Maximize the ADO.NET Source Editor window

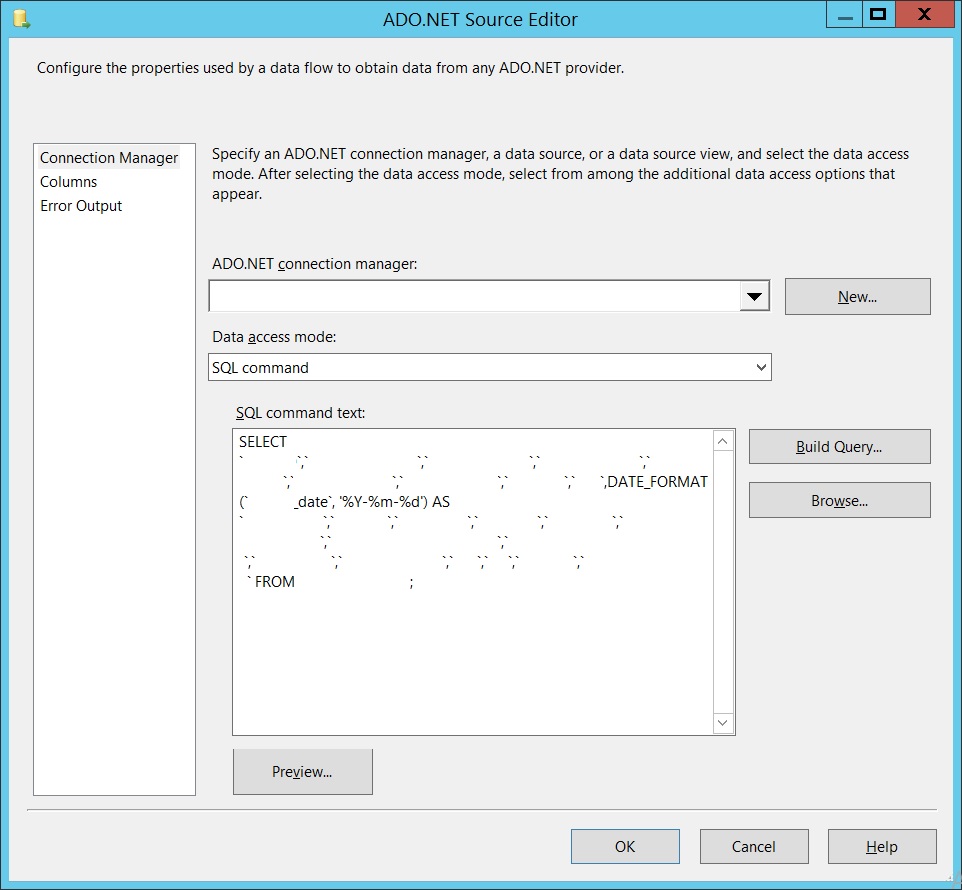pyautogui.click(x=879, y=14)
